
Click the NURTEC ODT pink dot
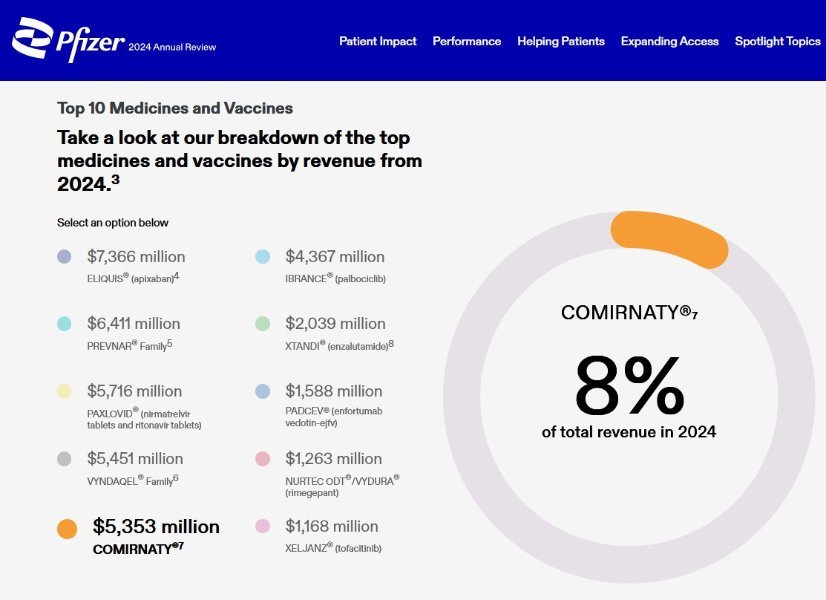pos(262,458)
